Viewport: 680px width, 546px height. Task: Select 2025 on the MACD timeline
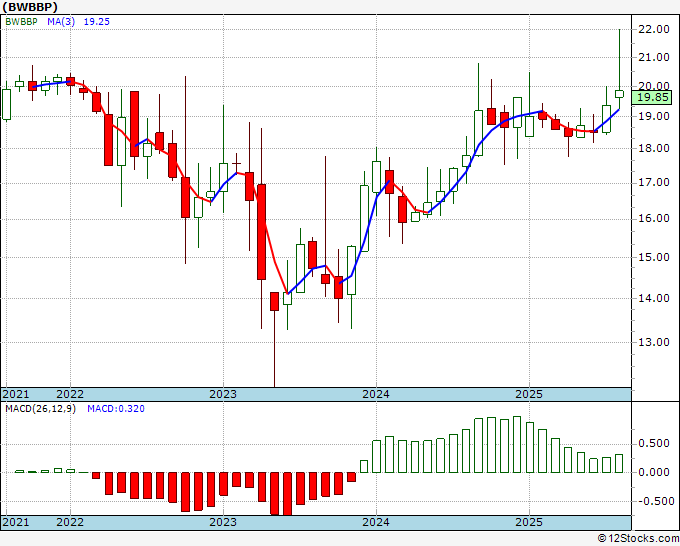point(529,522)
